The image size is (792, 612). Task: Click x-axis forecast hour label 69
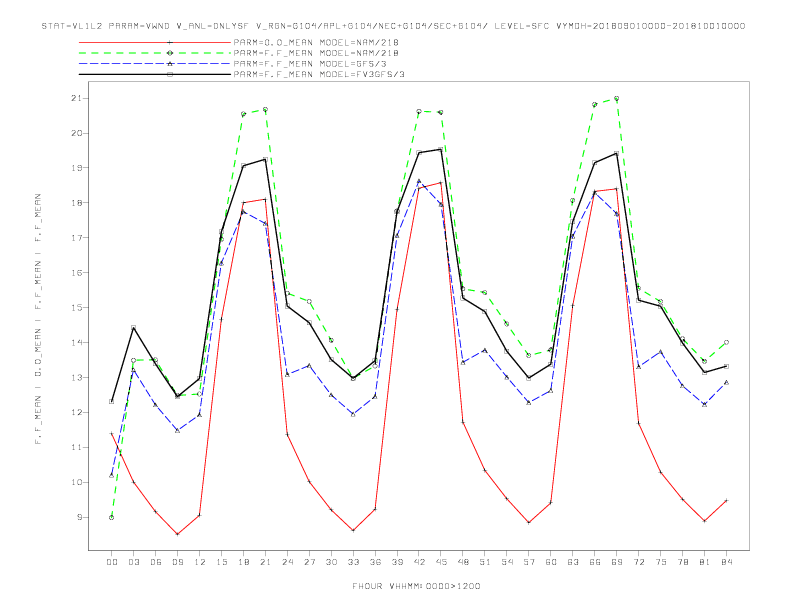pos(617,562)
